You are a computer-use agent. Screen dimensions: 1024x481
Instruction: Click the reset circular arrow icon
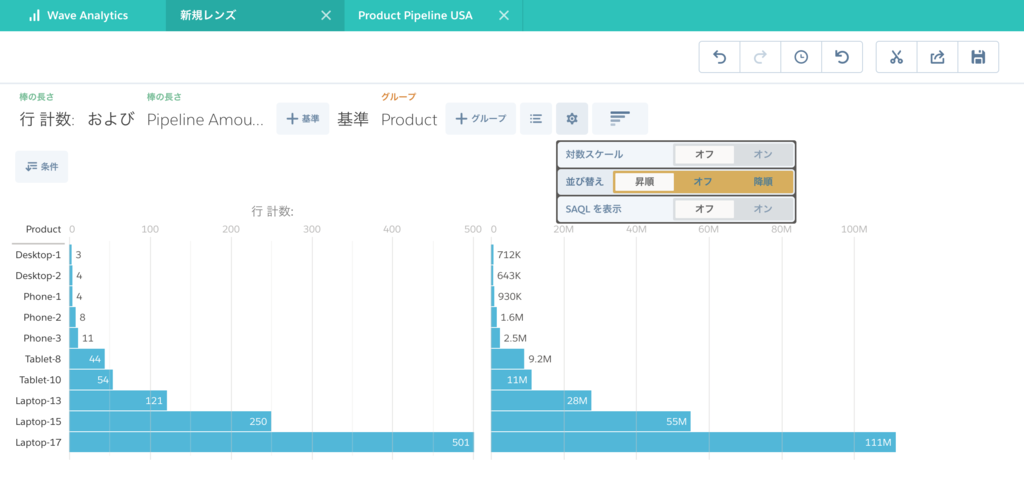pos(842,57)
